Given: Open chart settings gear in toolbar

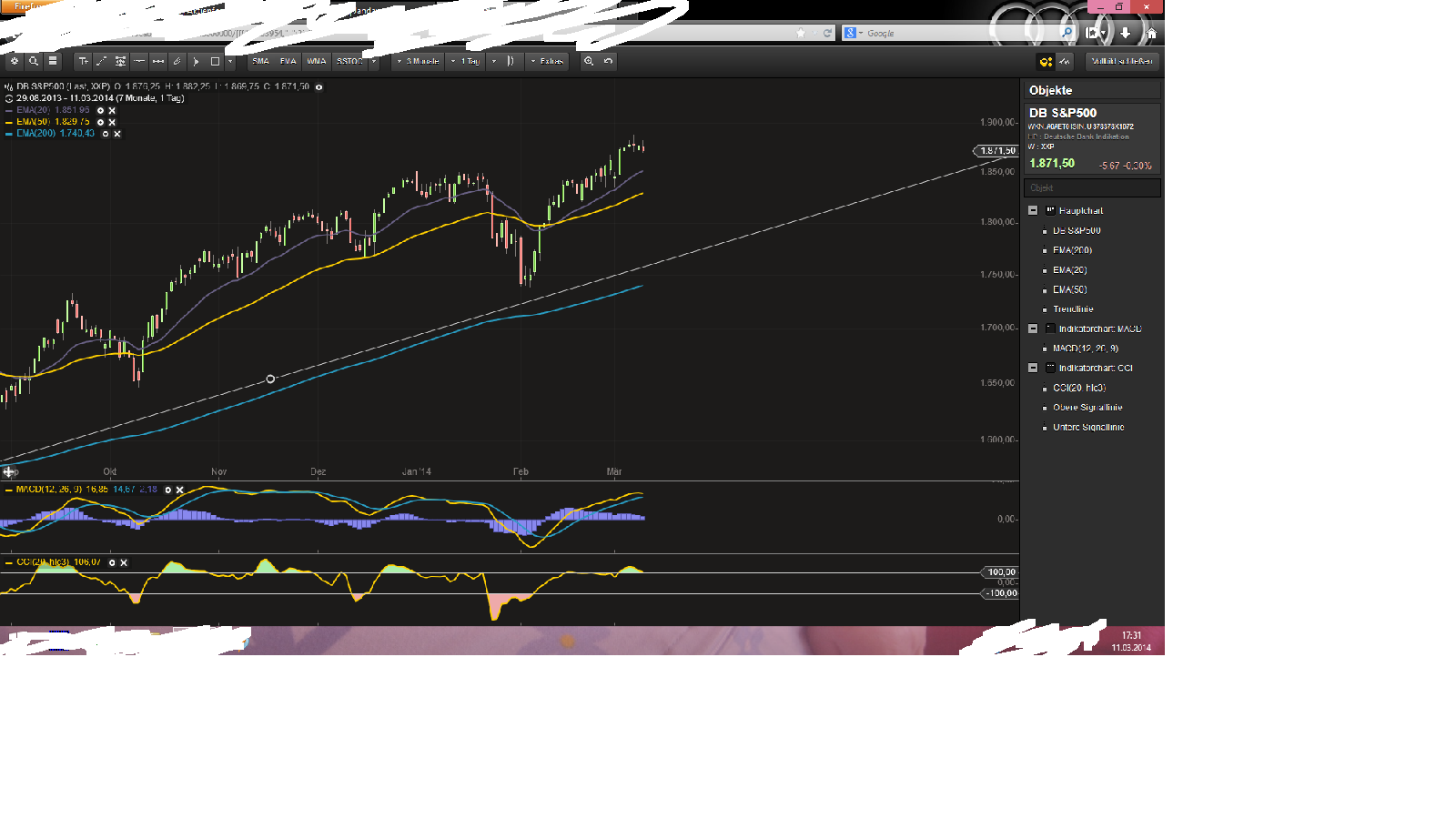Looking at the screenshot, I should [15, 61].
